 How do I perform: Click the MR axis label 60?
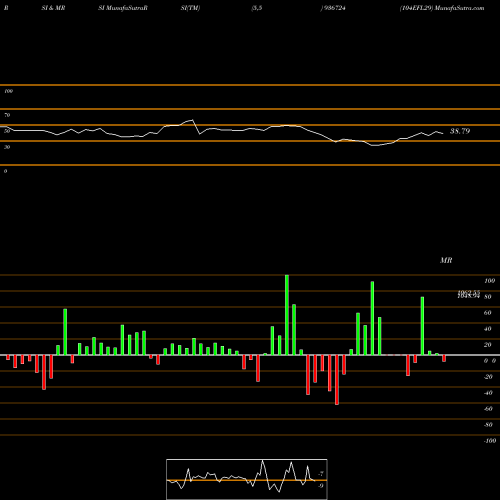pos(487,313)
